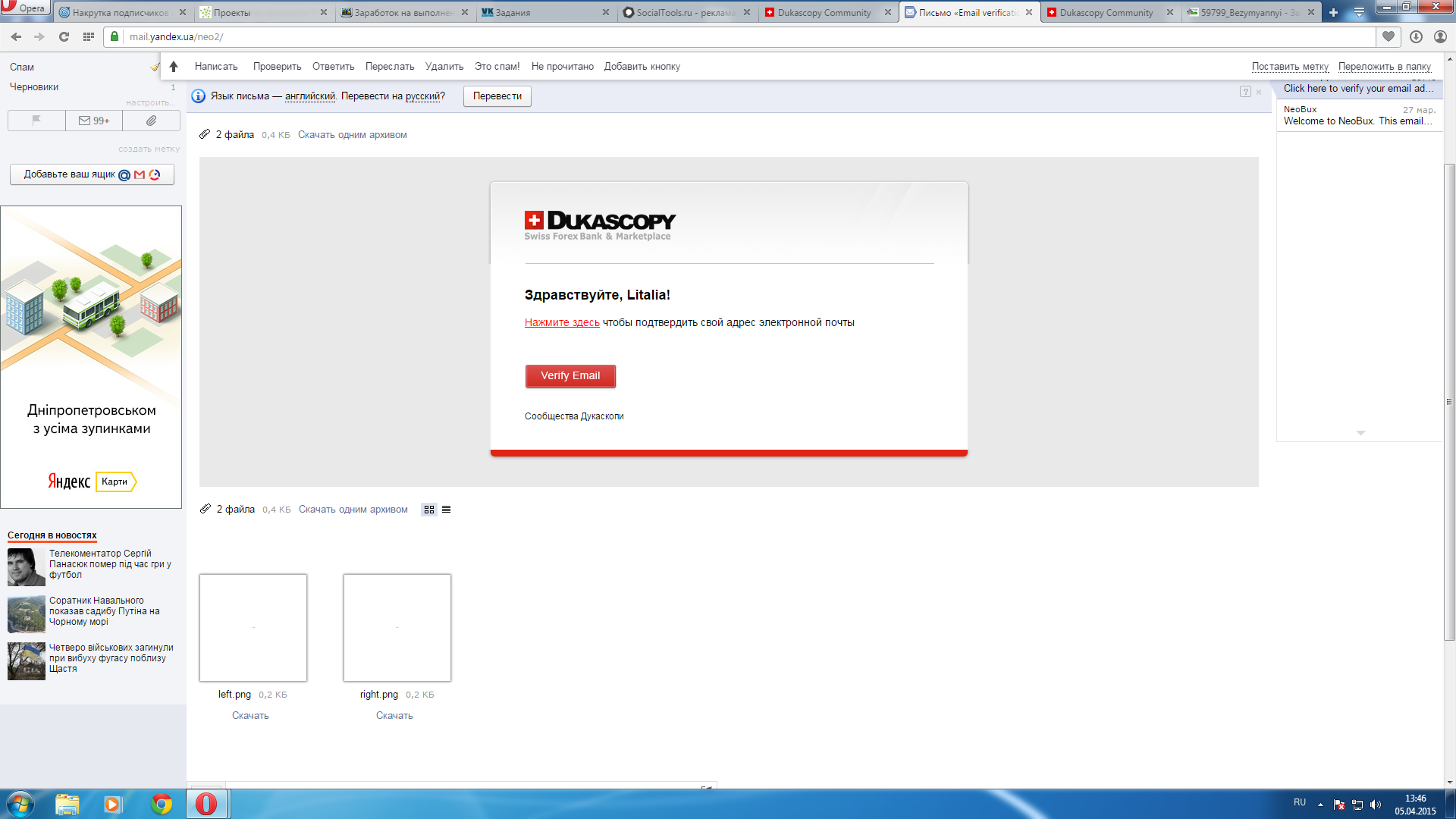The width and height of the screenshot is (1456, 819).
Task: Show hidden tray icons arrow
Action: tap(1320, 805)
